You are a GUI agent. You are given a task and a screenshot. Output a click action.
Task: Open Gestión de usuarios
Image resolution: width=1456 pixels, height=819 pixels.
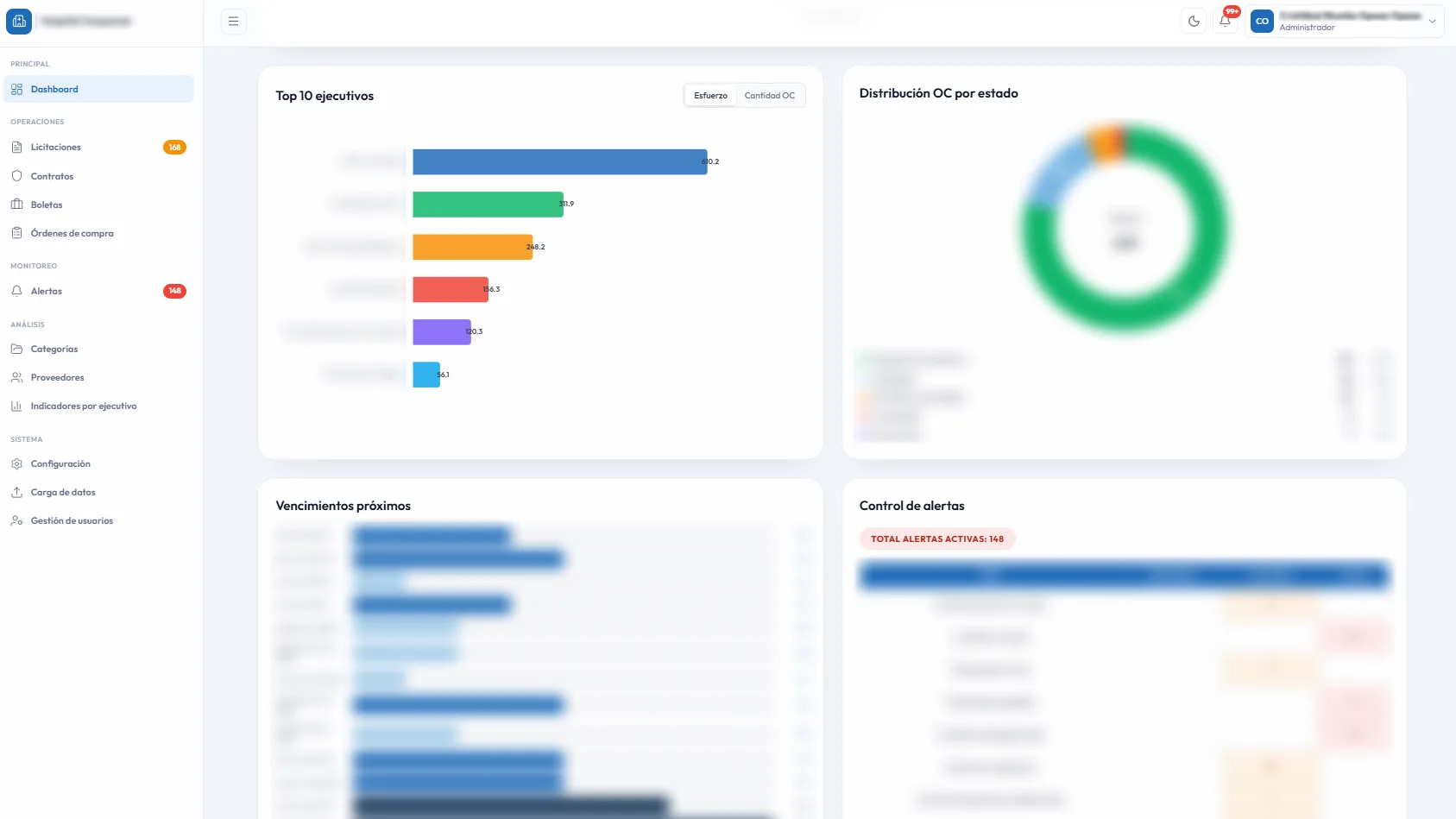[72, 520]
